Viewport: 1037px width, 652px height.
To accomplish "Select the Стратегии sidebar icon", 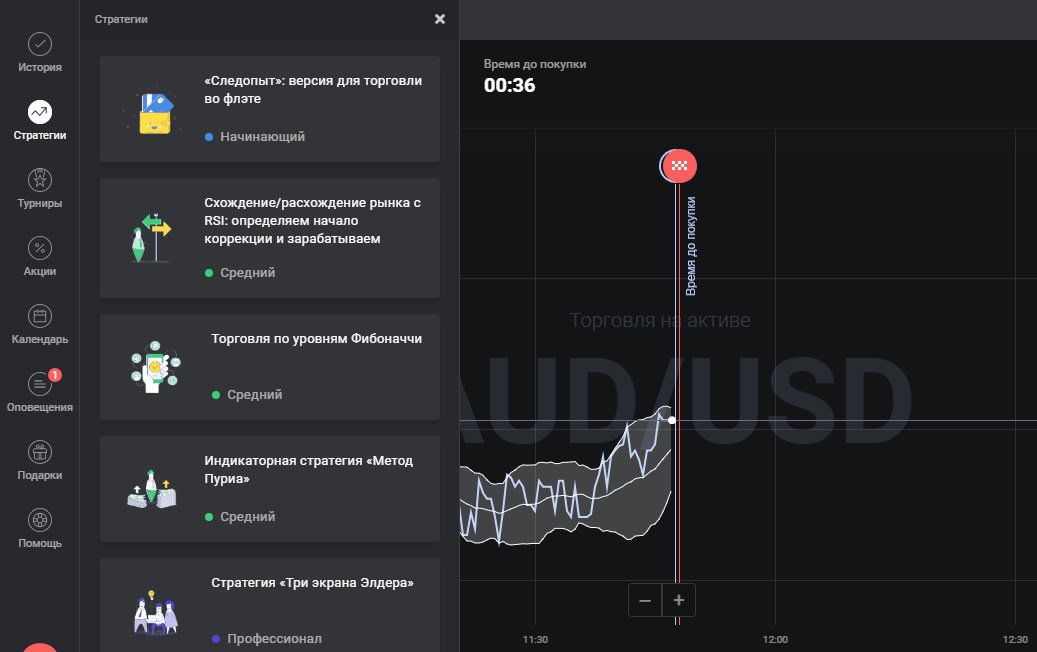I will tap(40, 120).
